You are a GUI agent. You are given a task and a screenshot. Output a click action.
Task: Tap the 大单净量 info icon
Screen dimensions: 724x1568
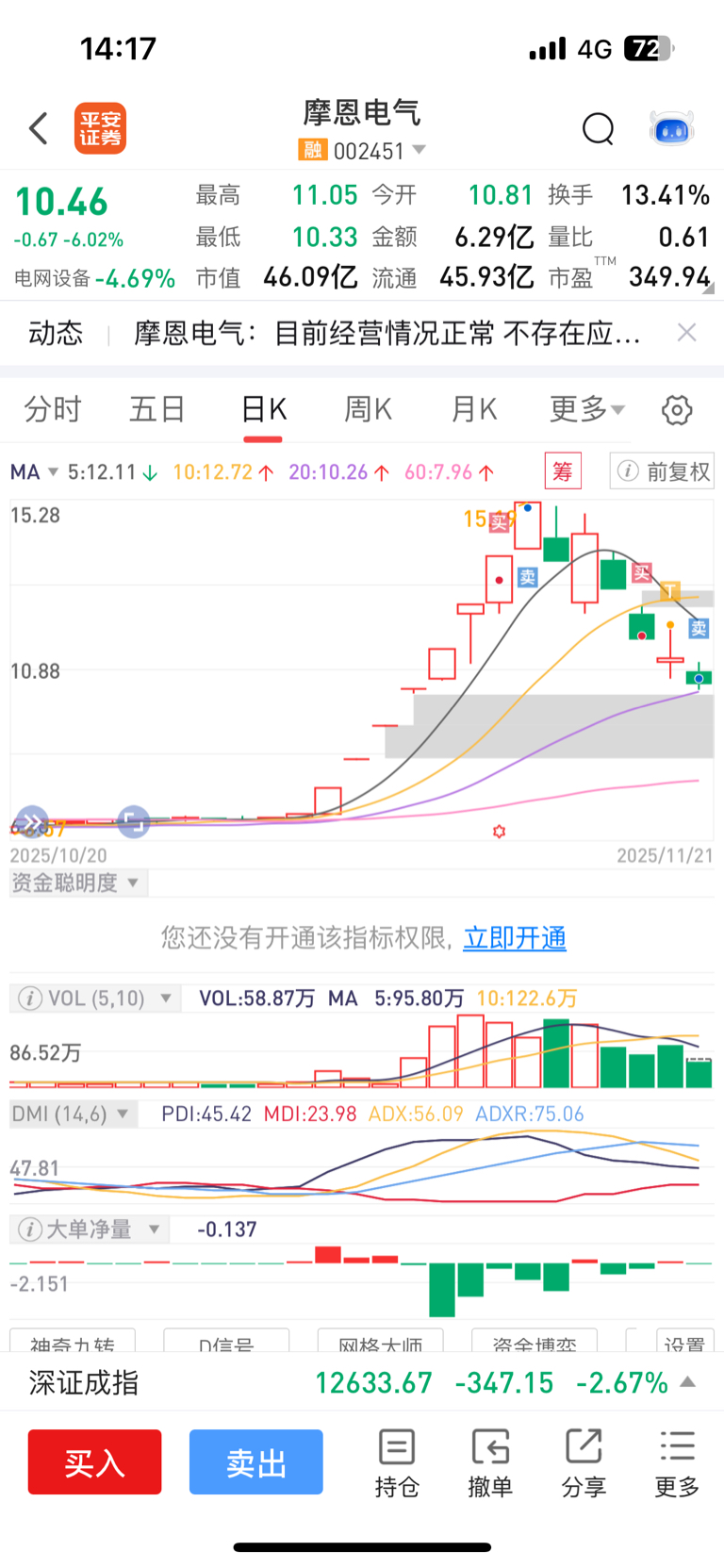click(30, 1229)
